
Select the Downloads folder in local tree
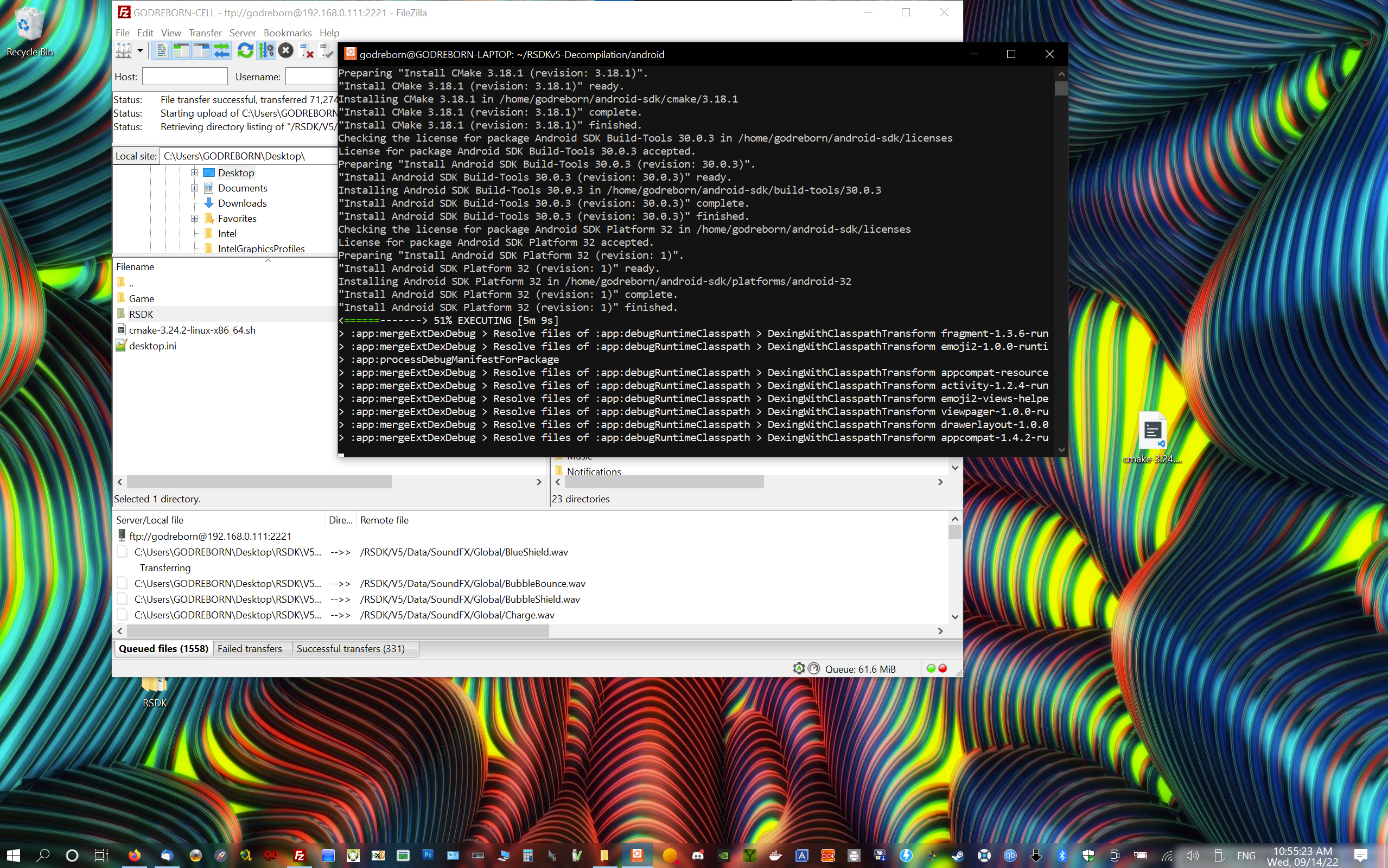242,203
